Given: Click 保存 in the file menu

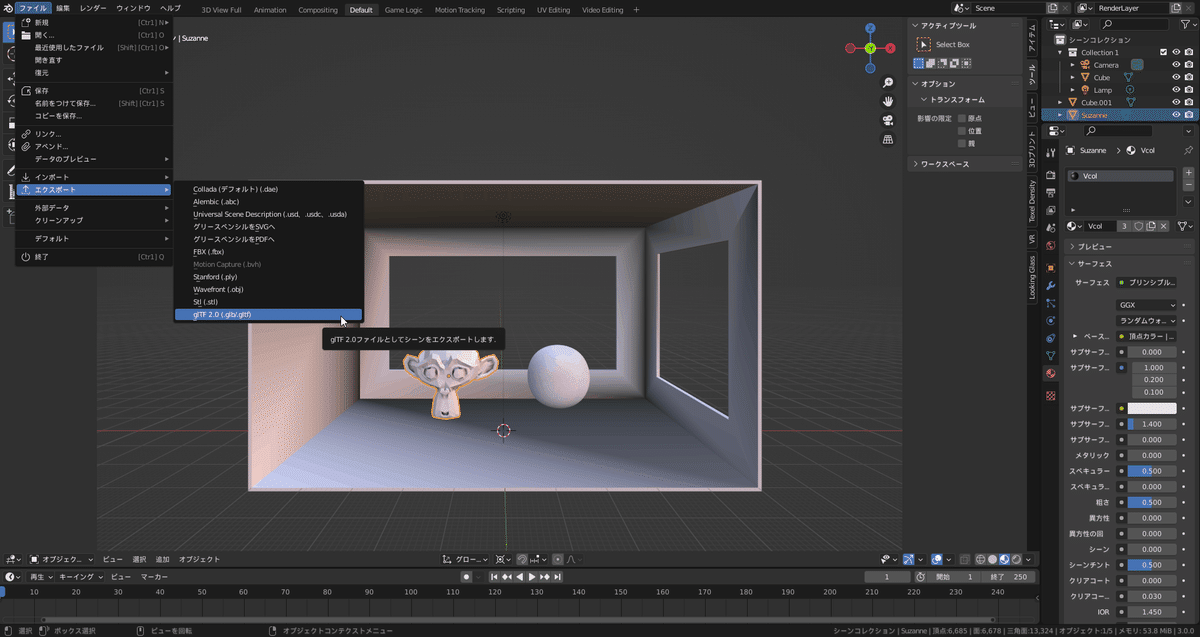Looking at the screenshot, I should (x=95, y=90).
